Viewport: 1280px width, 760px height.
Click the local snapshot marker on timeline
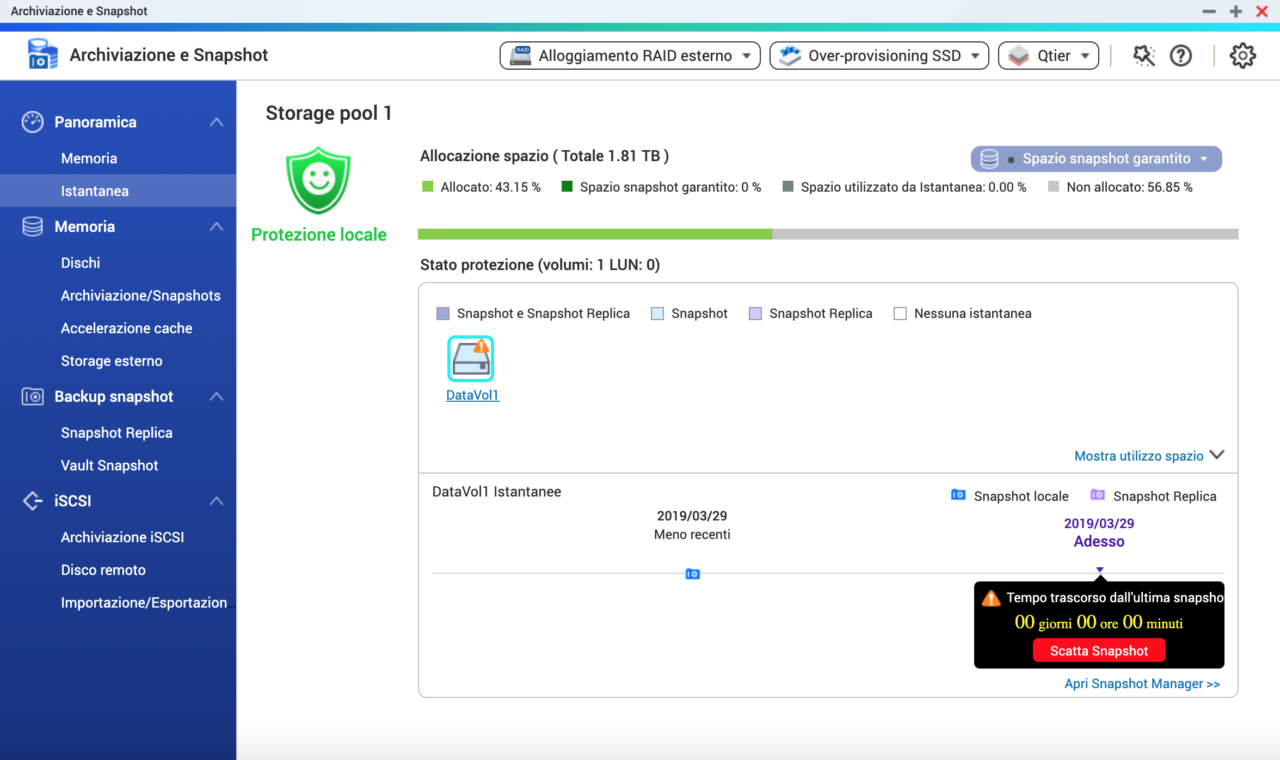692,574
